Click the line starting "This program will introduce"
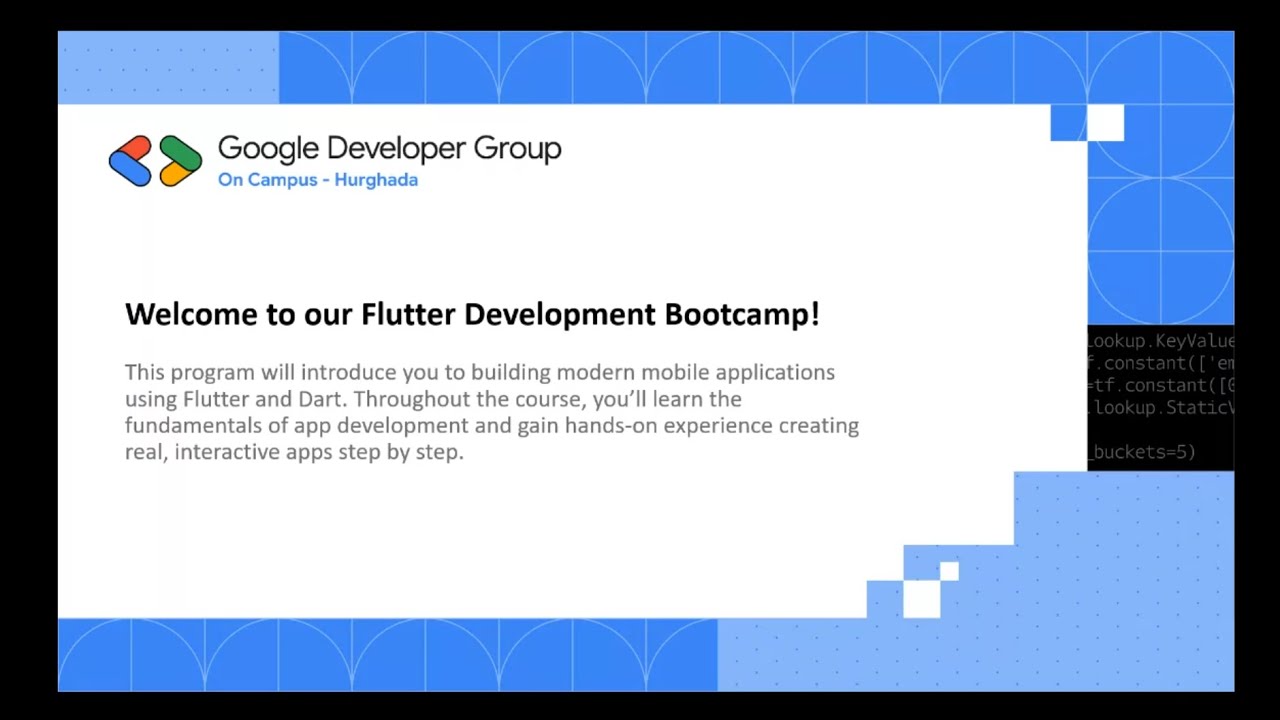 [480, 372]
